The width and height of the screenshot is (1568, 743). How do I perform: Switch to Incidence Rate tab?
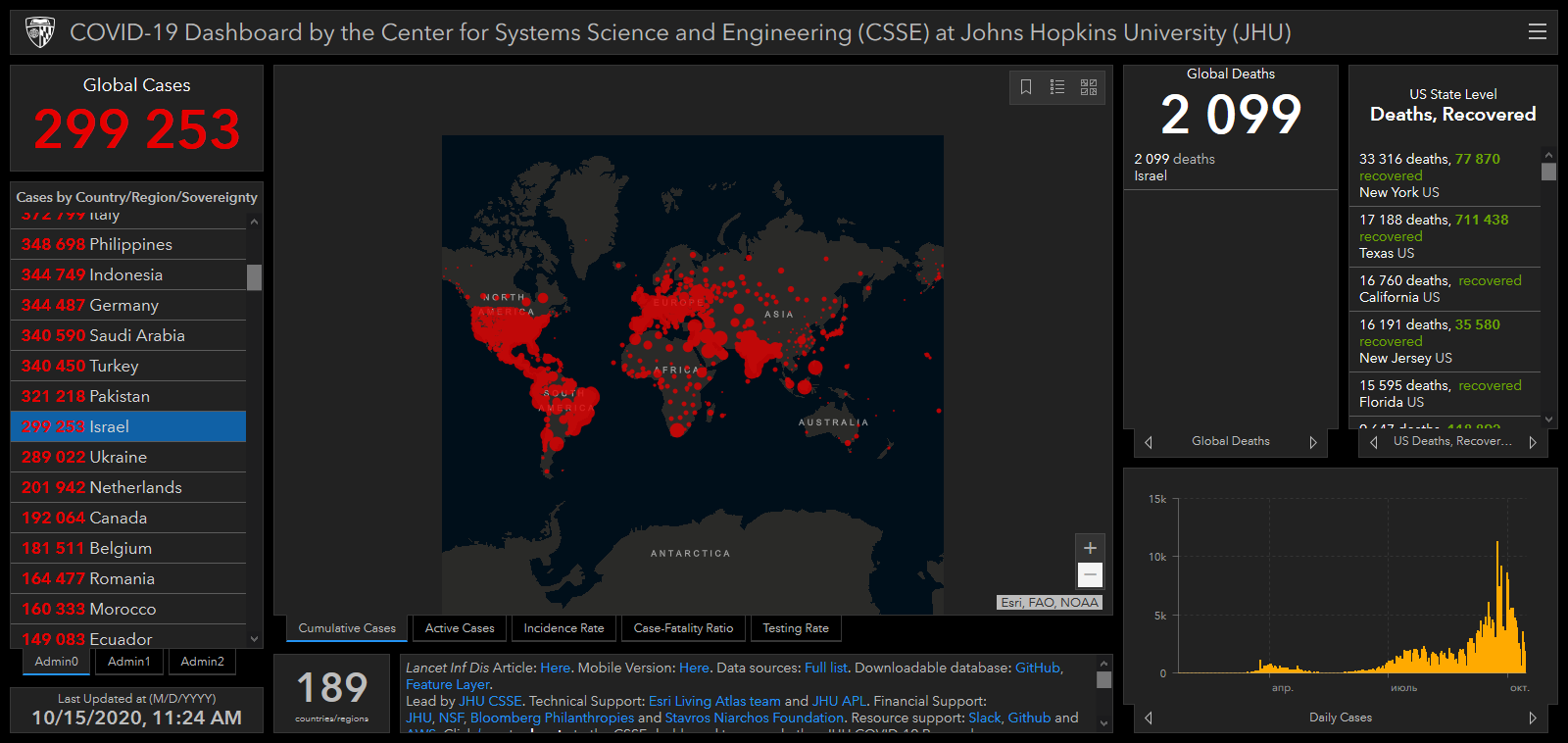click(x=563, y=628)
